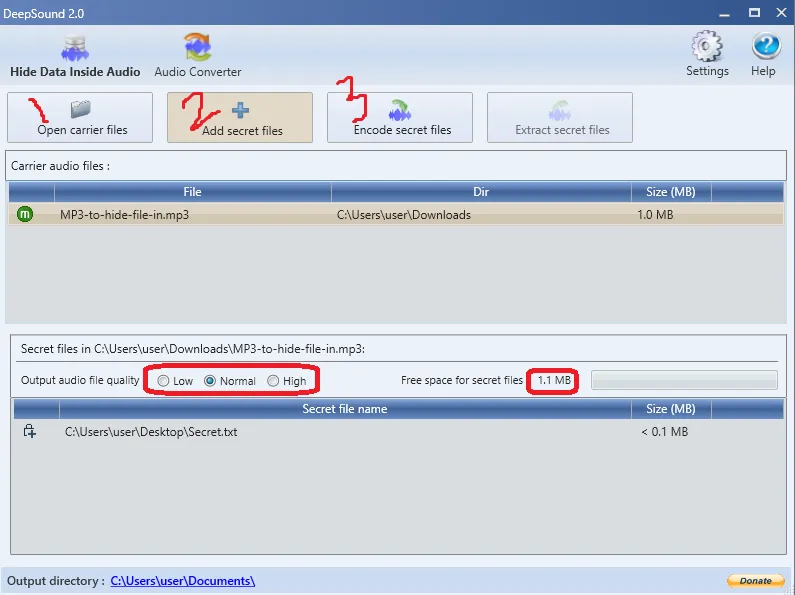Open the output directory link C:\Users\user\Documents\
Image resolution: width=795 pixels, height=595 pixels.
click(183, 581)
